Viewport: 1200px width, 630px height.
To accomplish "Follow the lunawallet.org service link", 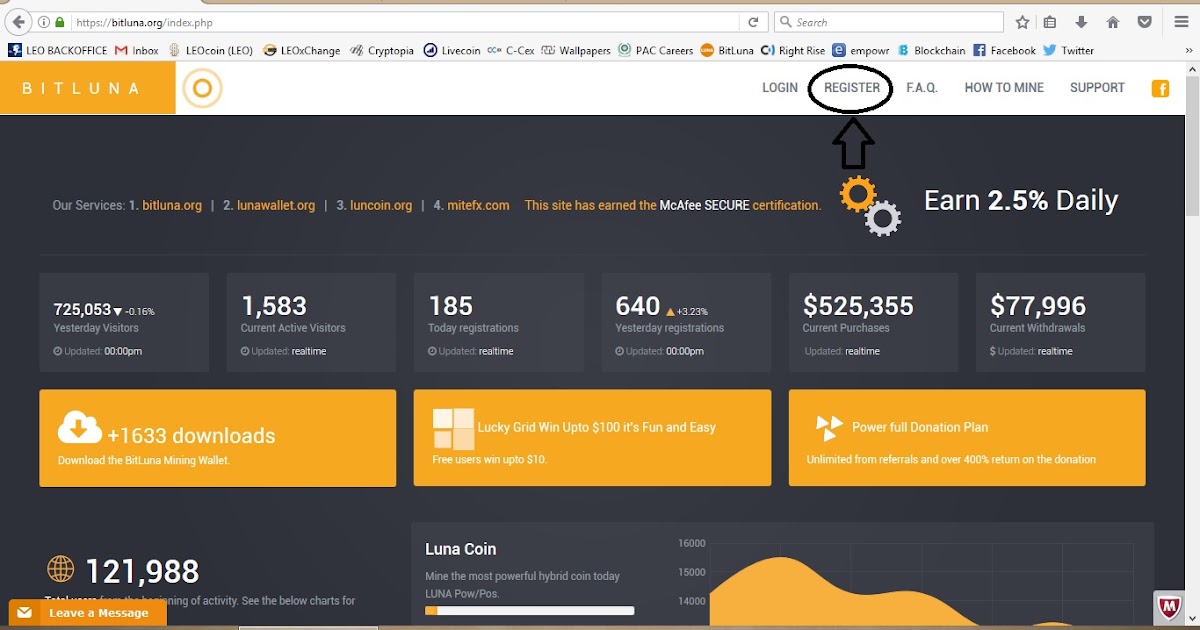I will [x=276, y=205].
